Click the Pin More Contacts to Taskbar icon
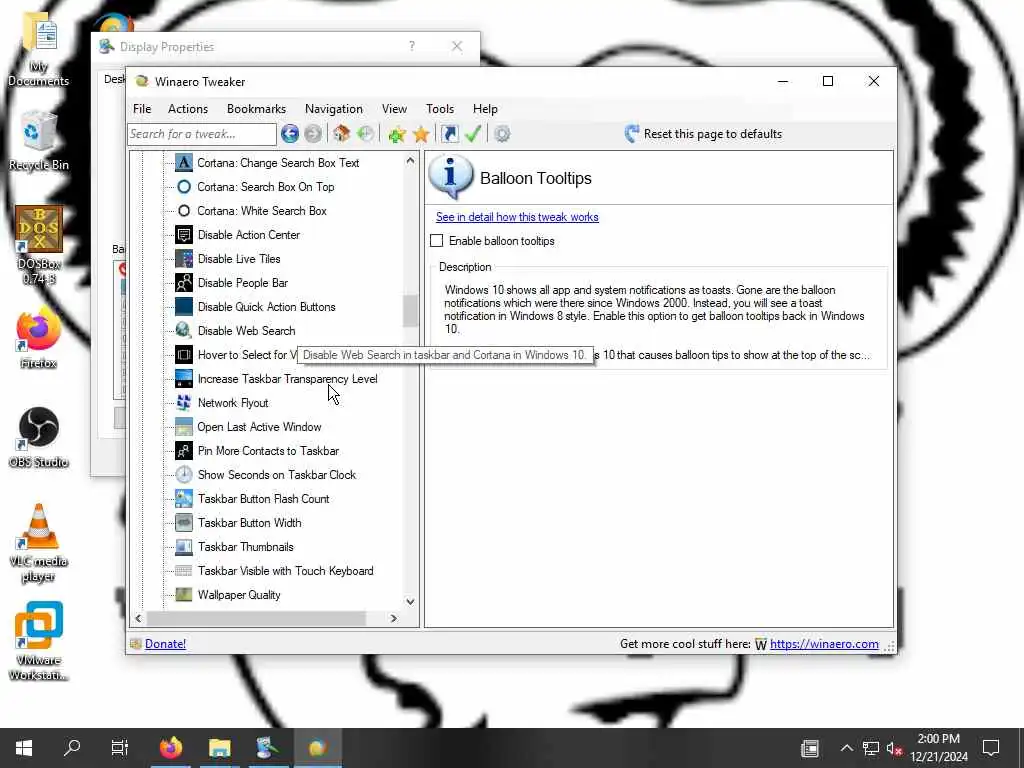The image size is (1024, 768). (x=184, y=451)
